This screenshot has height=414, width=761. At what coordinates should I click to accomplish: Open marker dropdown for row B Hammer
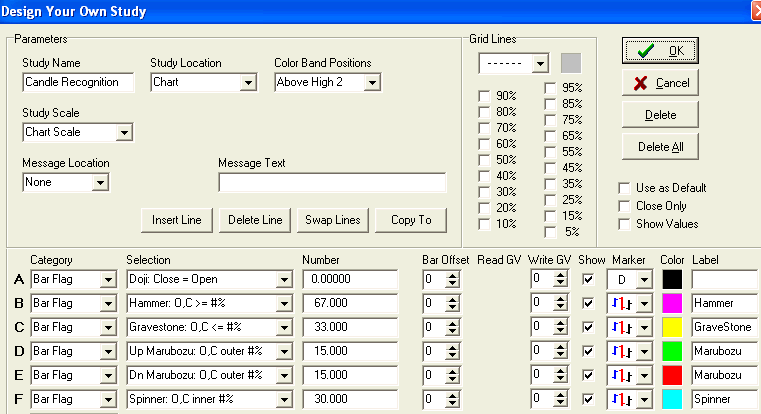(645, 303)
